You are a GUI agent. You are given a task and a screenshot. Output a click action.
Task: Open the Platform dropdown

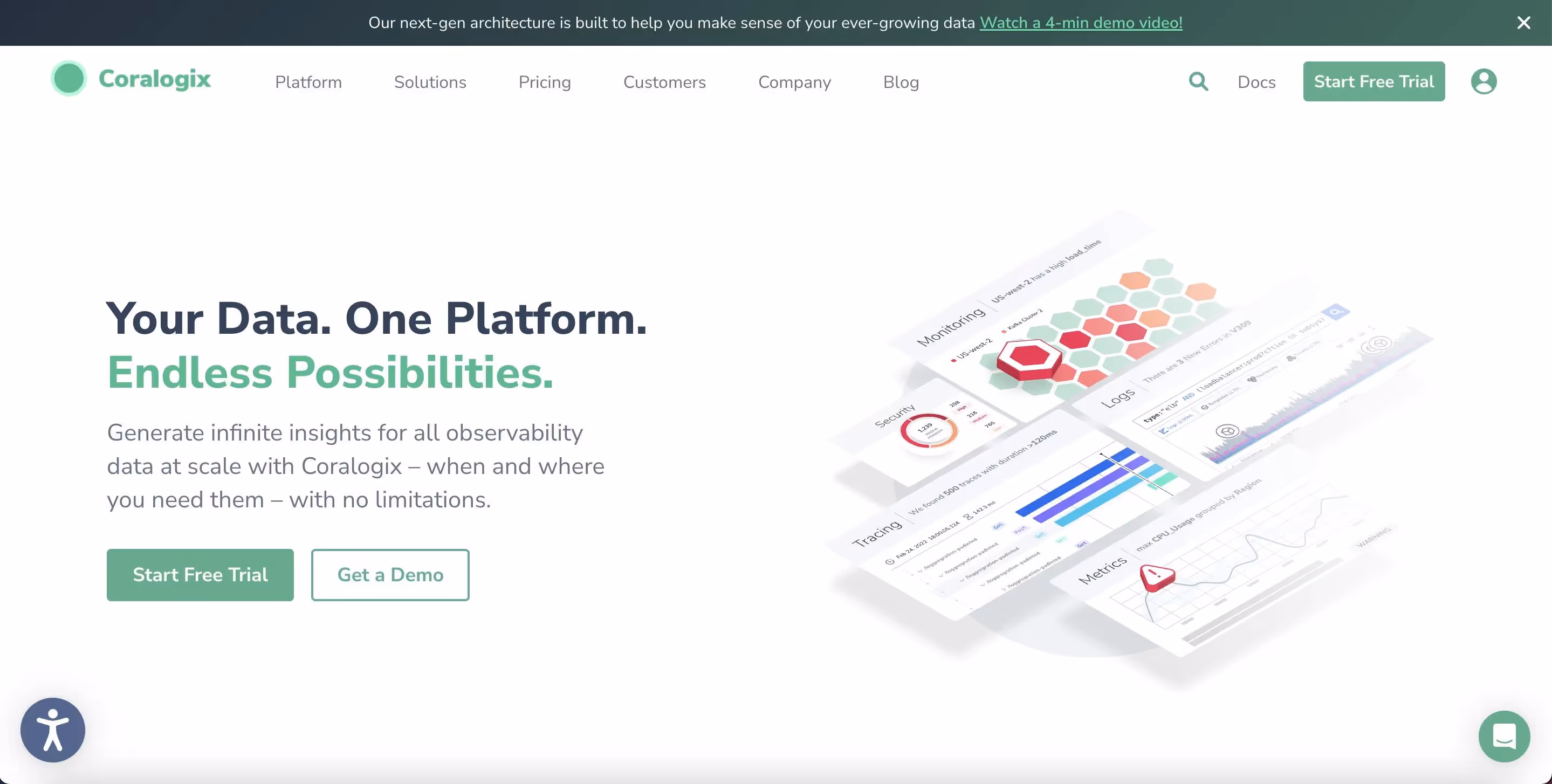coord(308,82)
